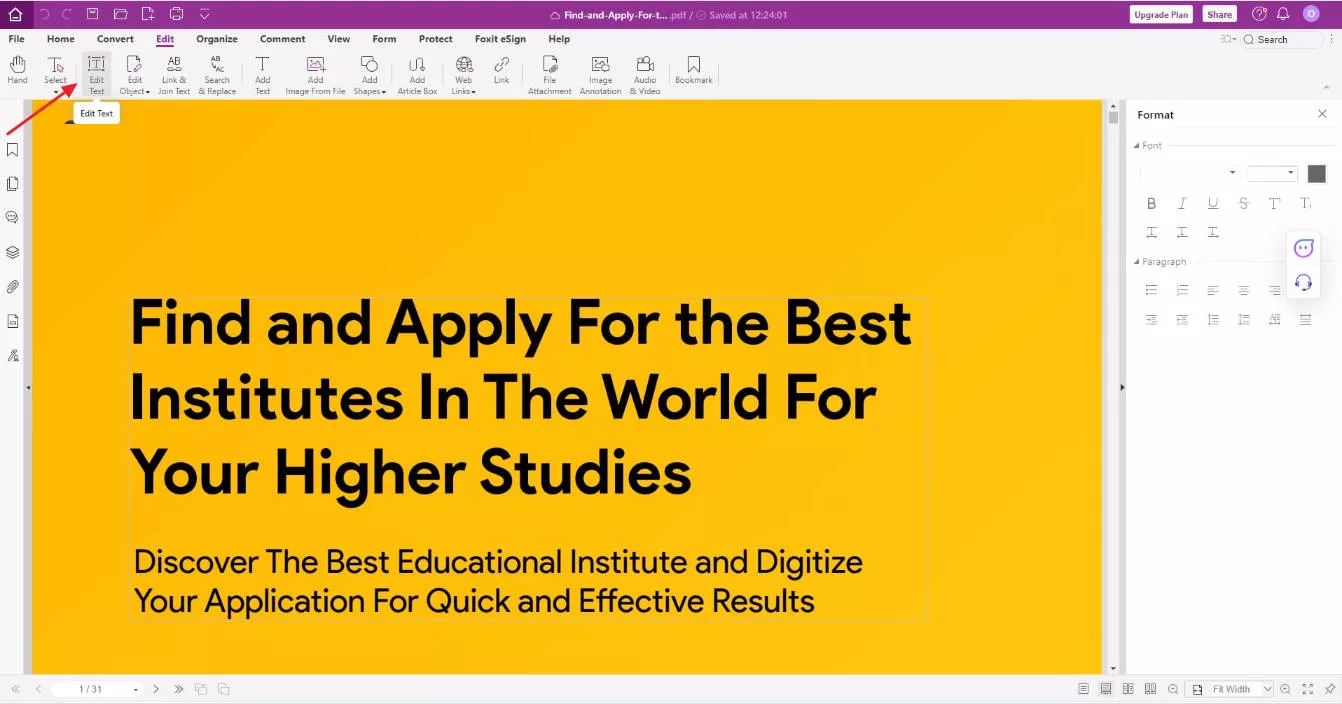Select the Hand tool
The height and width of the screenshot is (704, 1342).
click(18, 70)
